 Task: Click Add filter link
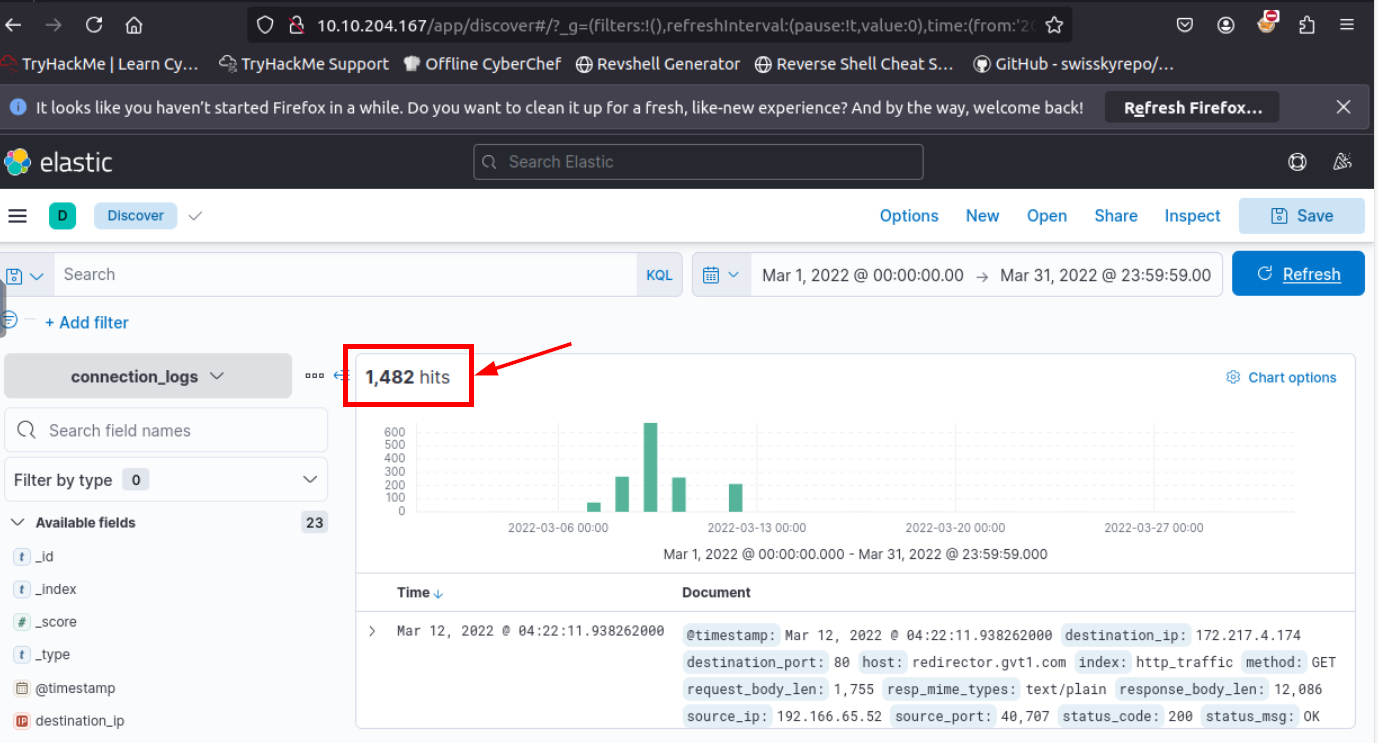coord(87,322)
